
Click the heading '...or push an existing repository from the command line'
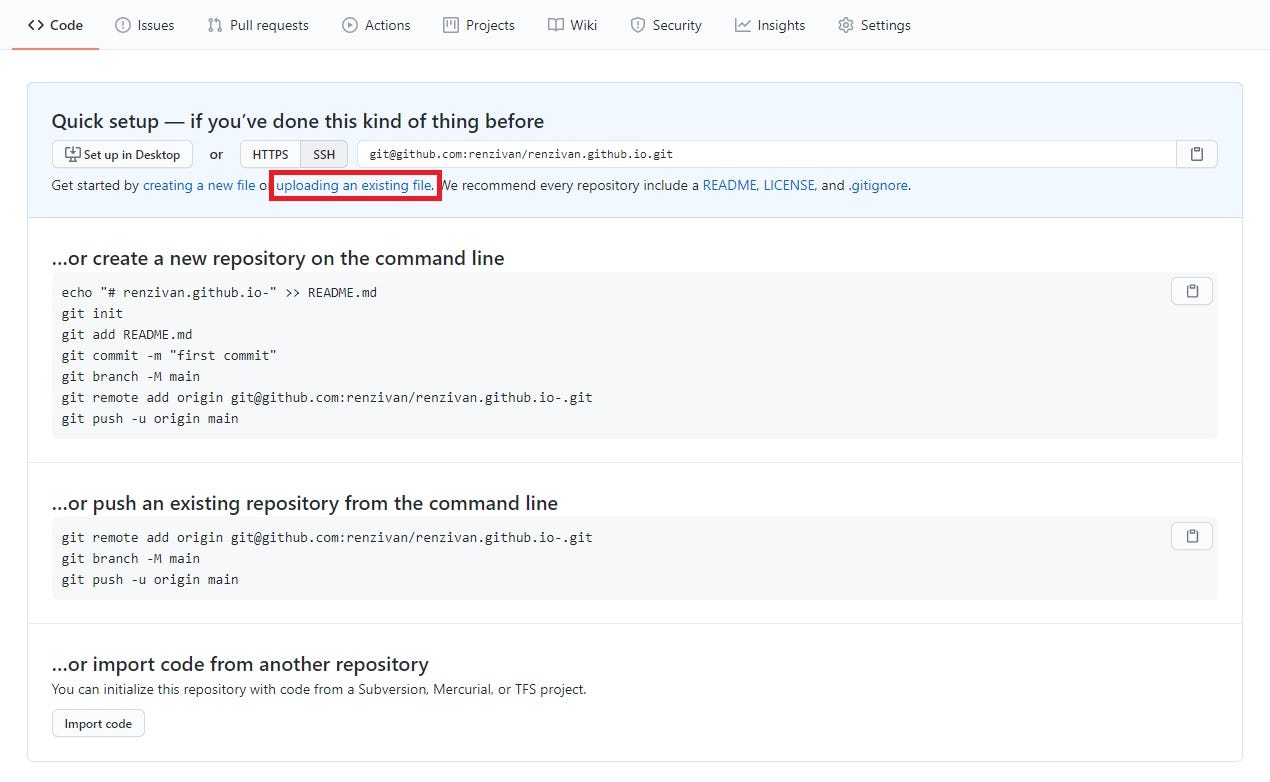(x=305, y=503)
